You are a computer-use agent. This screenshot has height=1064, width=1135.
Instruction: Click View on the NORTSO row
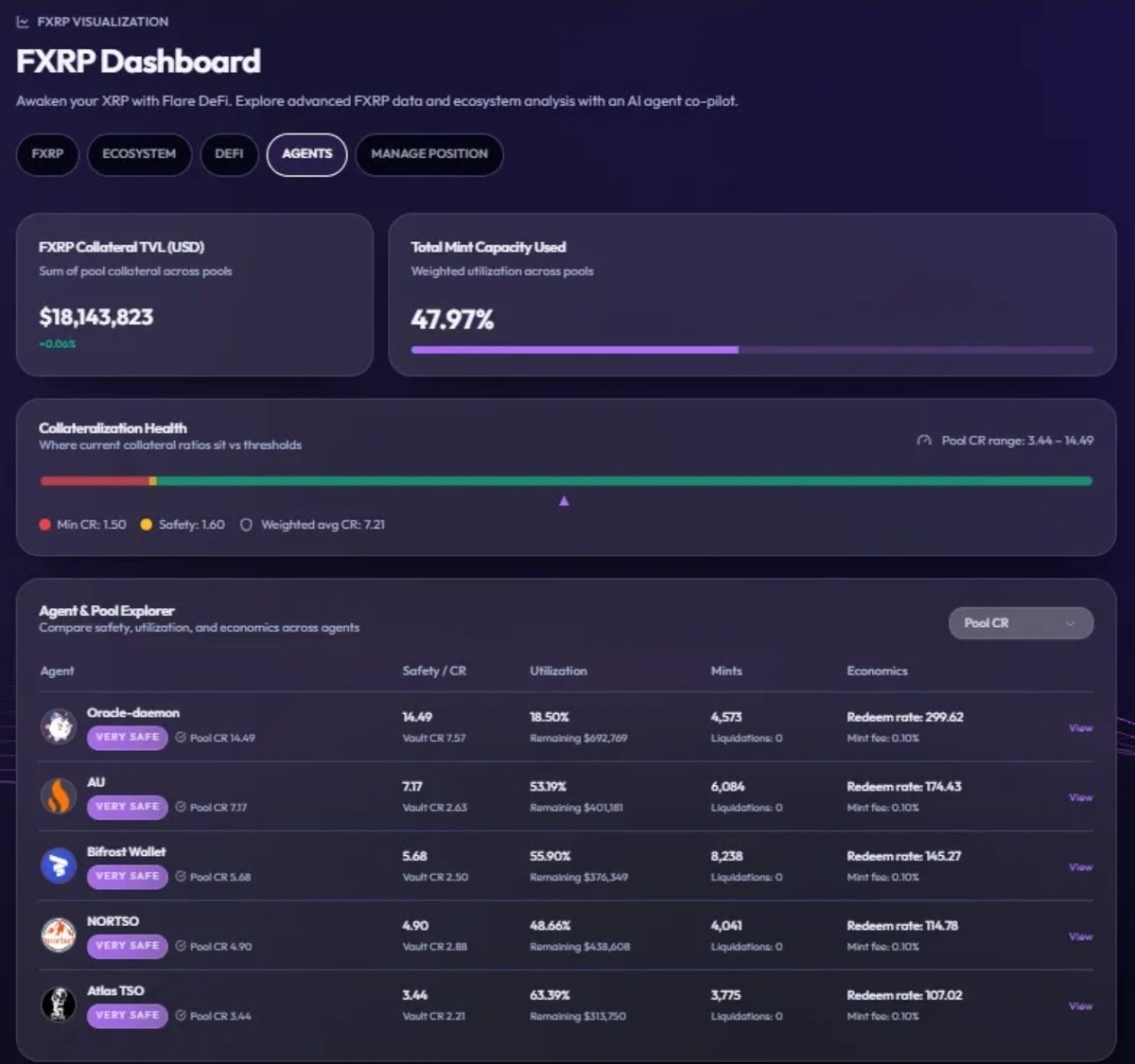point(1080,936)
